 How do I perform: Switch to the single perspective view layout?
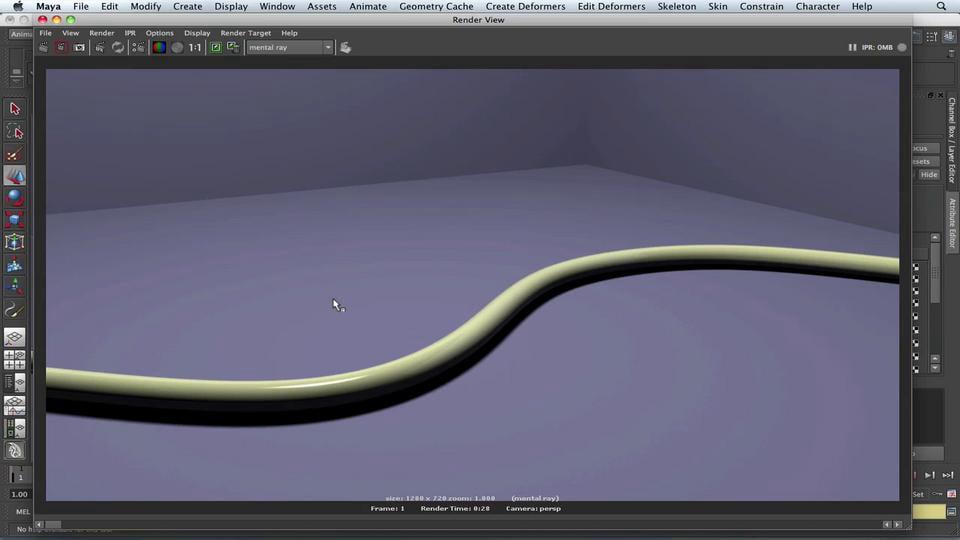pos(15,337)
